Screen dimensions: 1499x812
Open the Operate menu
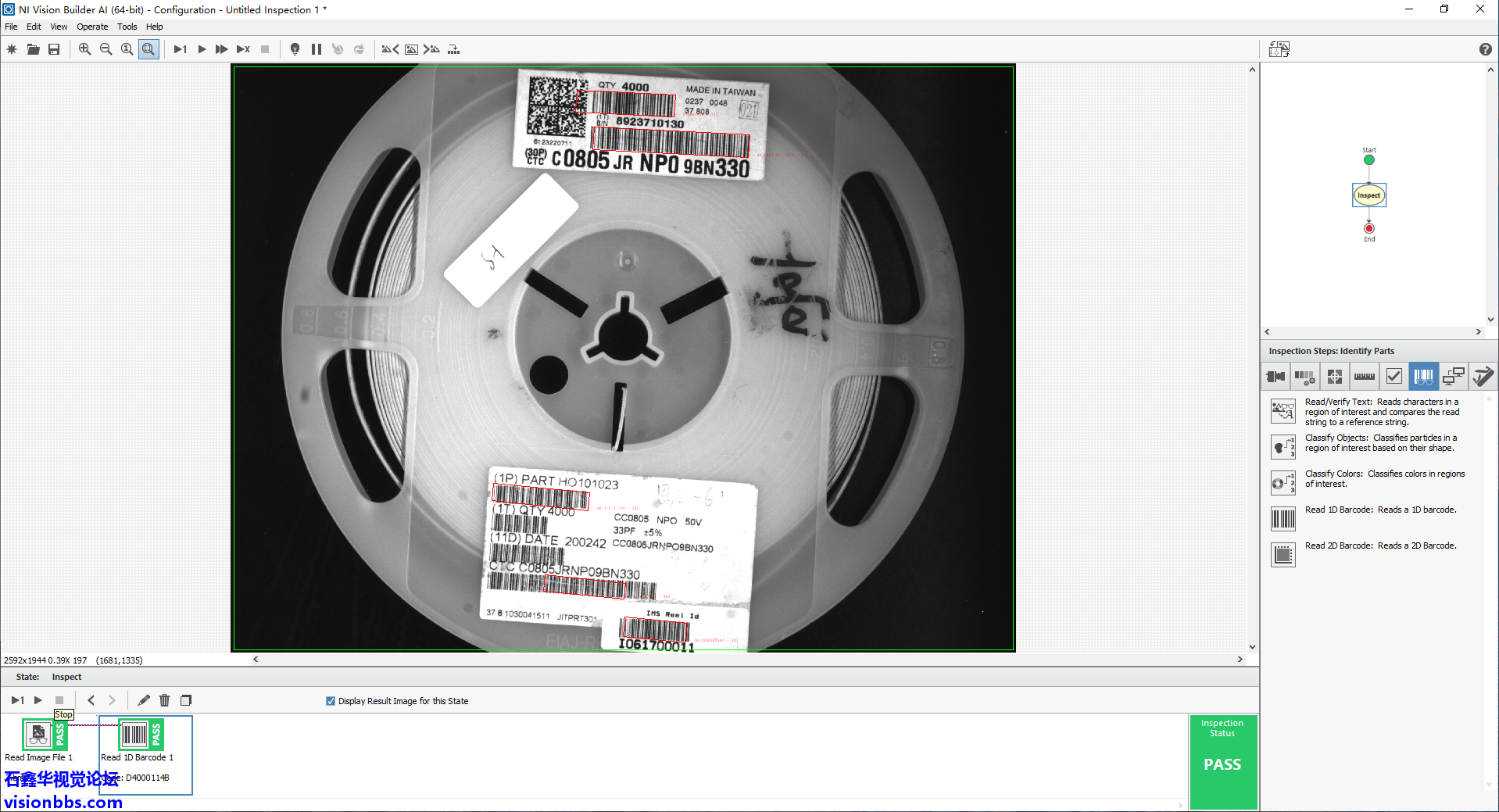click(x=92, y=27)
